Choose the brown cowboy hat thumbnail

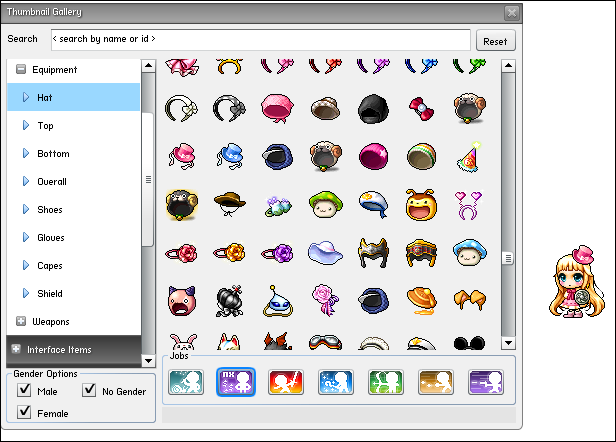[230, 204]
